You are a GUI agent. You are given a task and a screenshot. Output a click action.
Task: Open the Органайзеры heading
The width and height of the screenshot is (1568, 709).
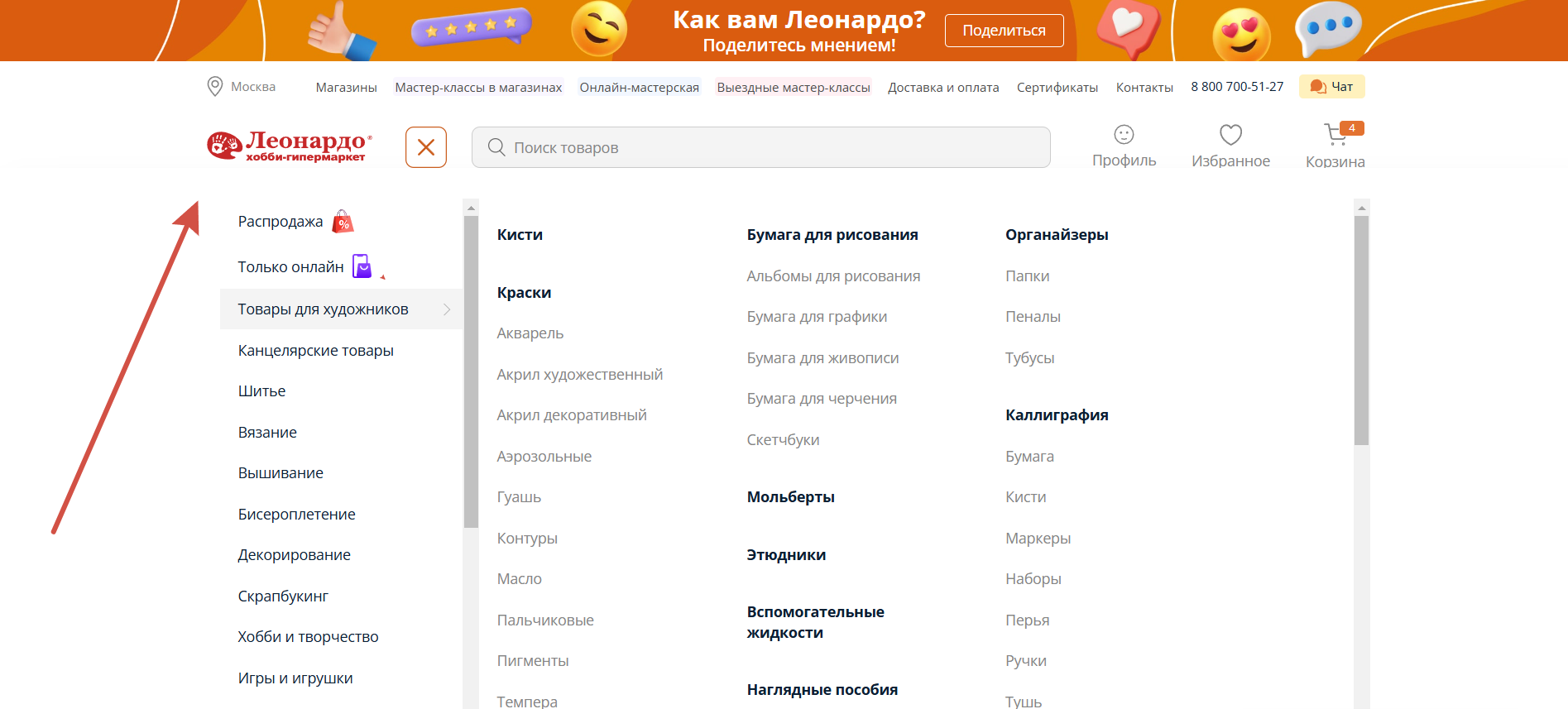click(x=1057, y=235)
